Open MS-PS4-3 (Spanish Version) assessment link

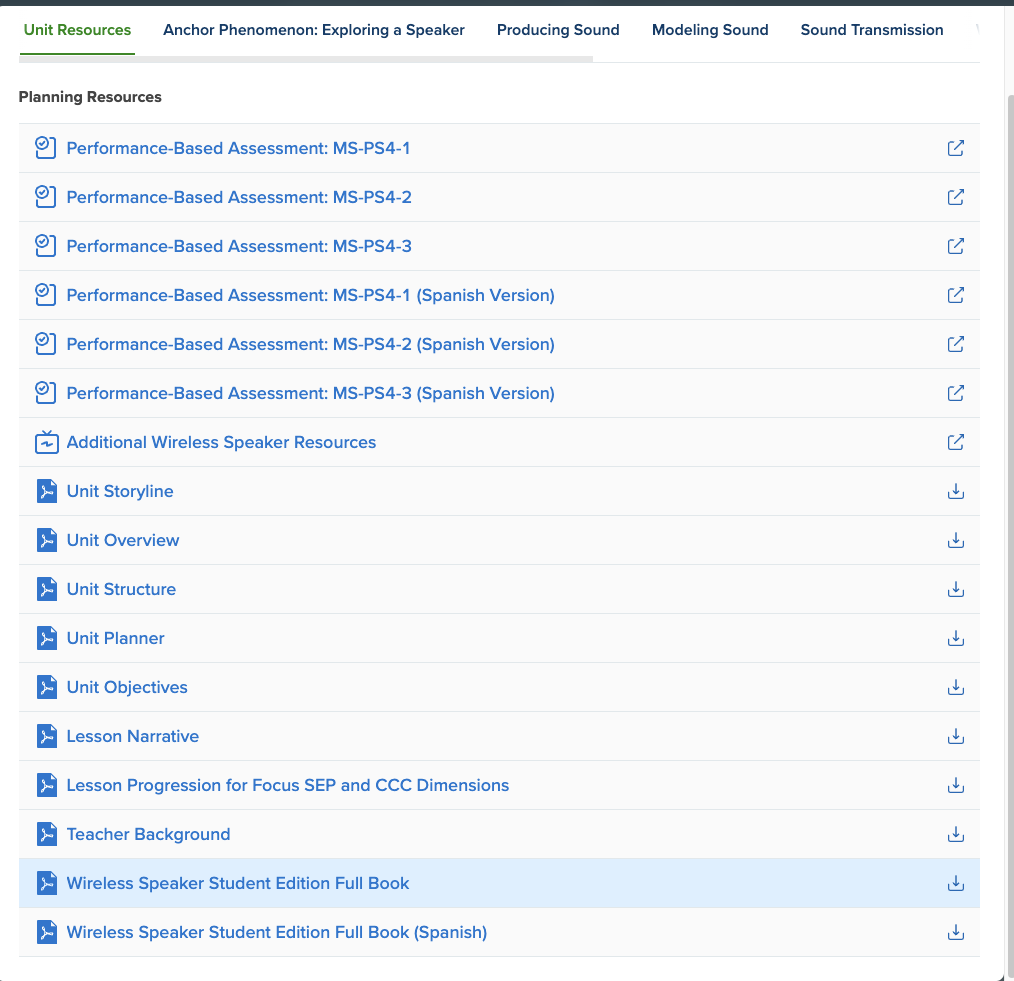[x=310, y=393]
